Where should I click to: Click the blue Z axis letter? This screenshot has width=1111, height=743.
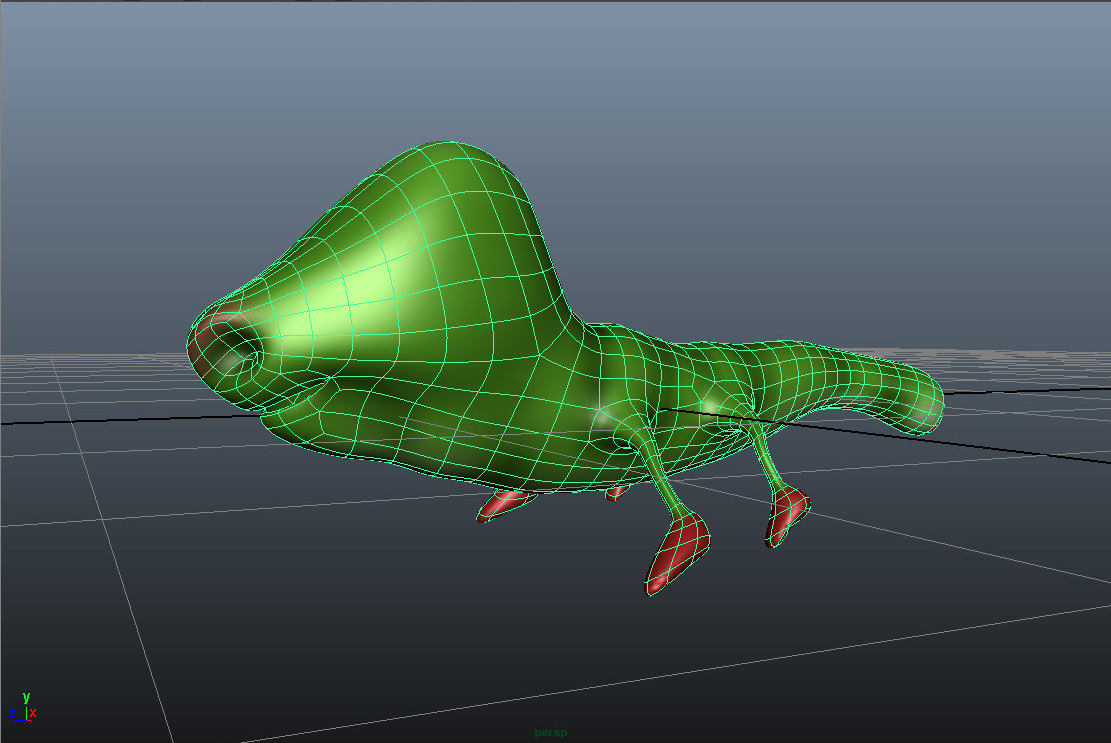tap(13, 714)
